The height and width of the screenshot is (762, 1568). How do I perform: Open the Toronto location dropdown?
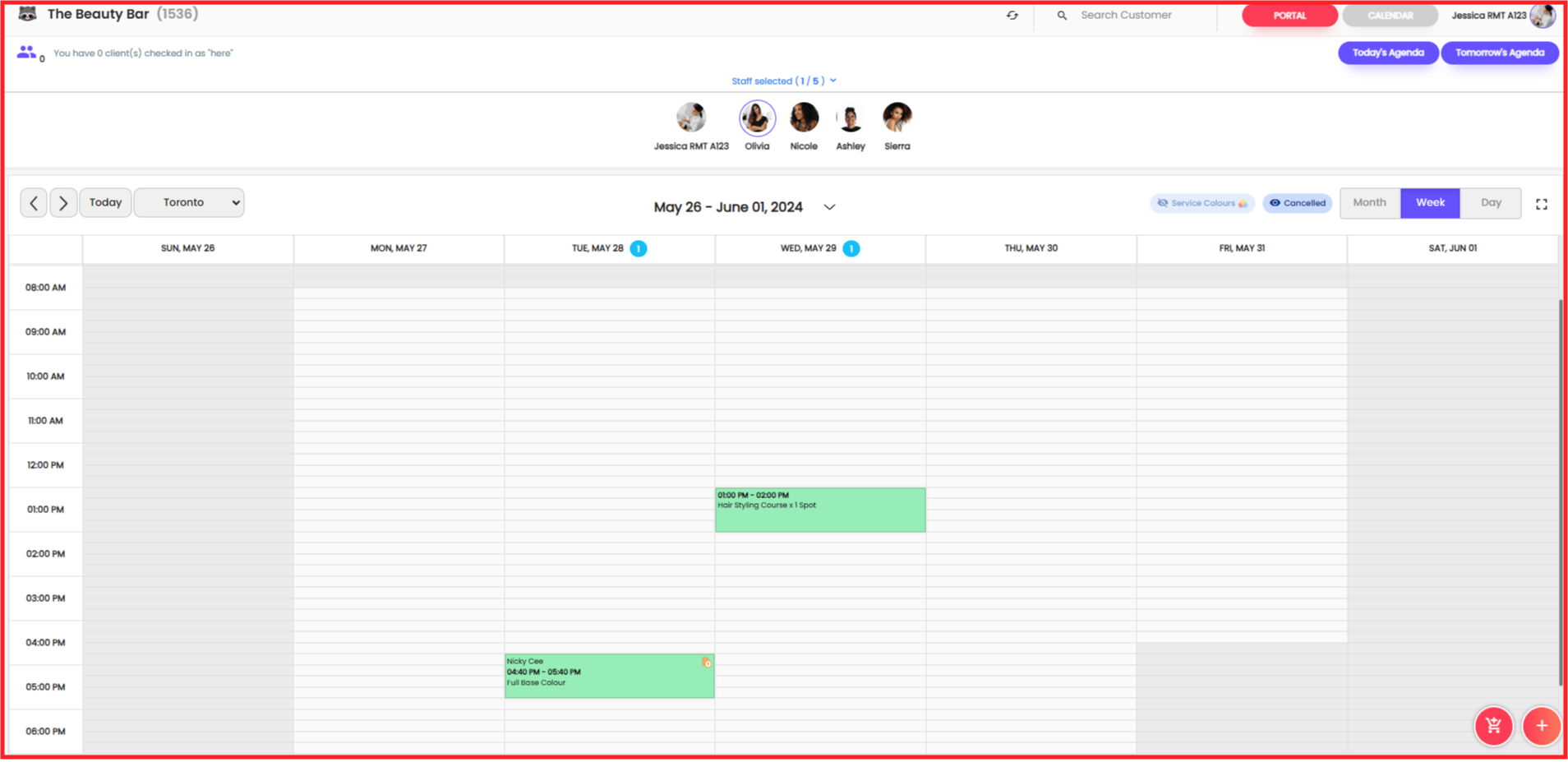(x=189, y=203)
